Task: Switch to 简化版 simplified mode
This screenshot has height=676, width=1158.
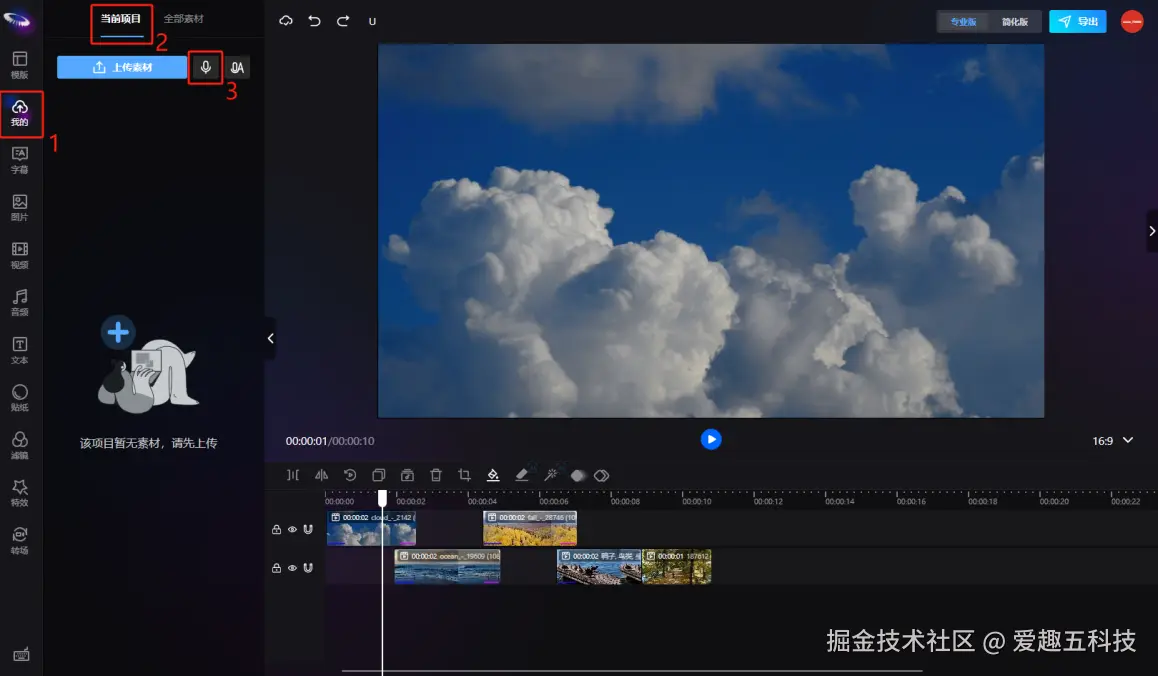Action: click(1015, 21)
